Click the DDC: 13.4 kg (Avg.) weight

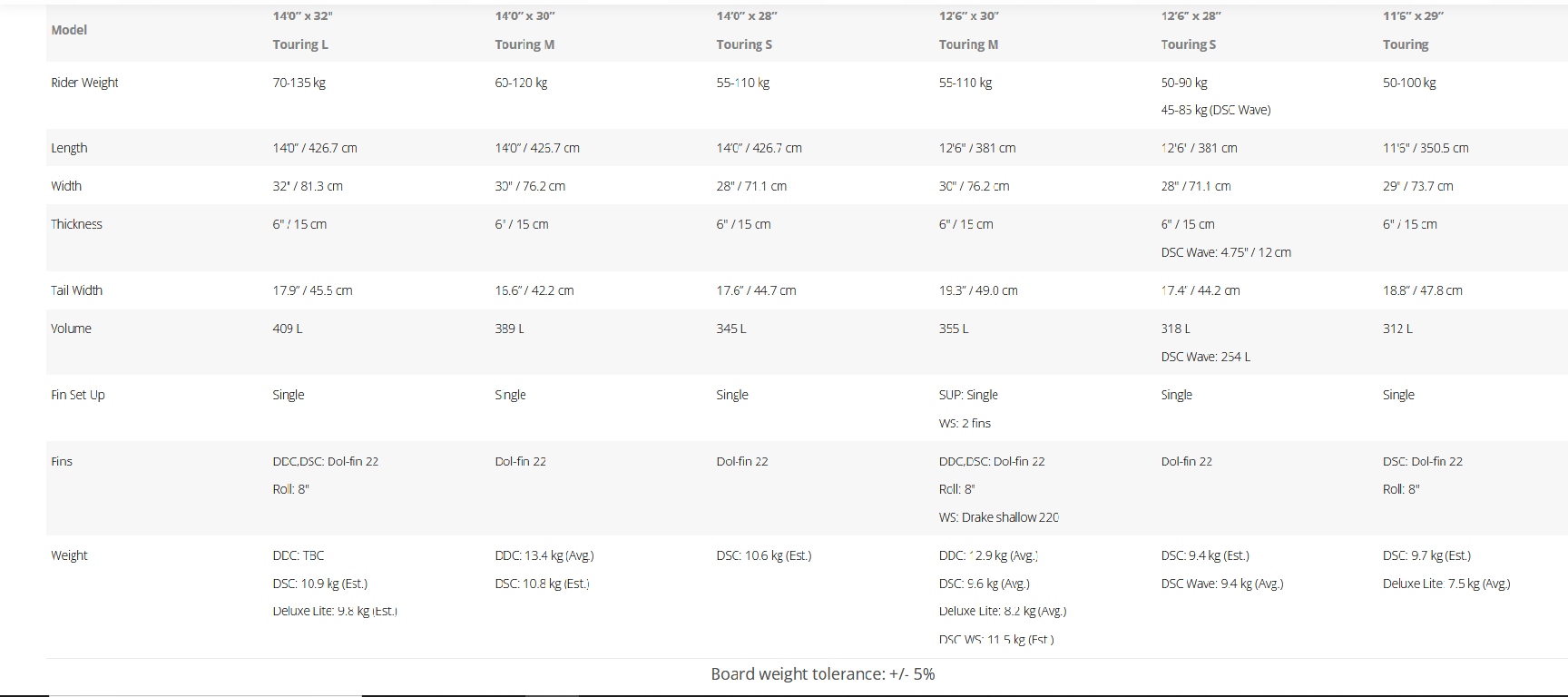(x=544, y=555)
